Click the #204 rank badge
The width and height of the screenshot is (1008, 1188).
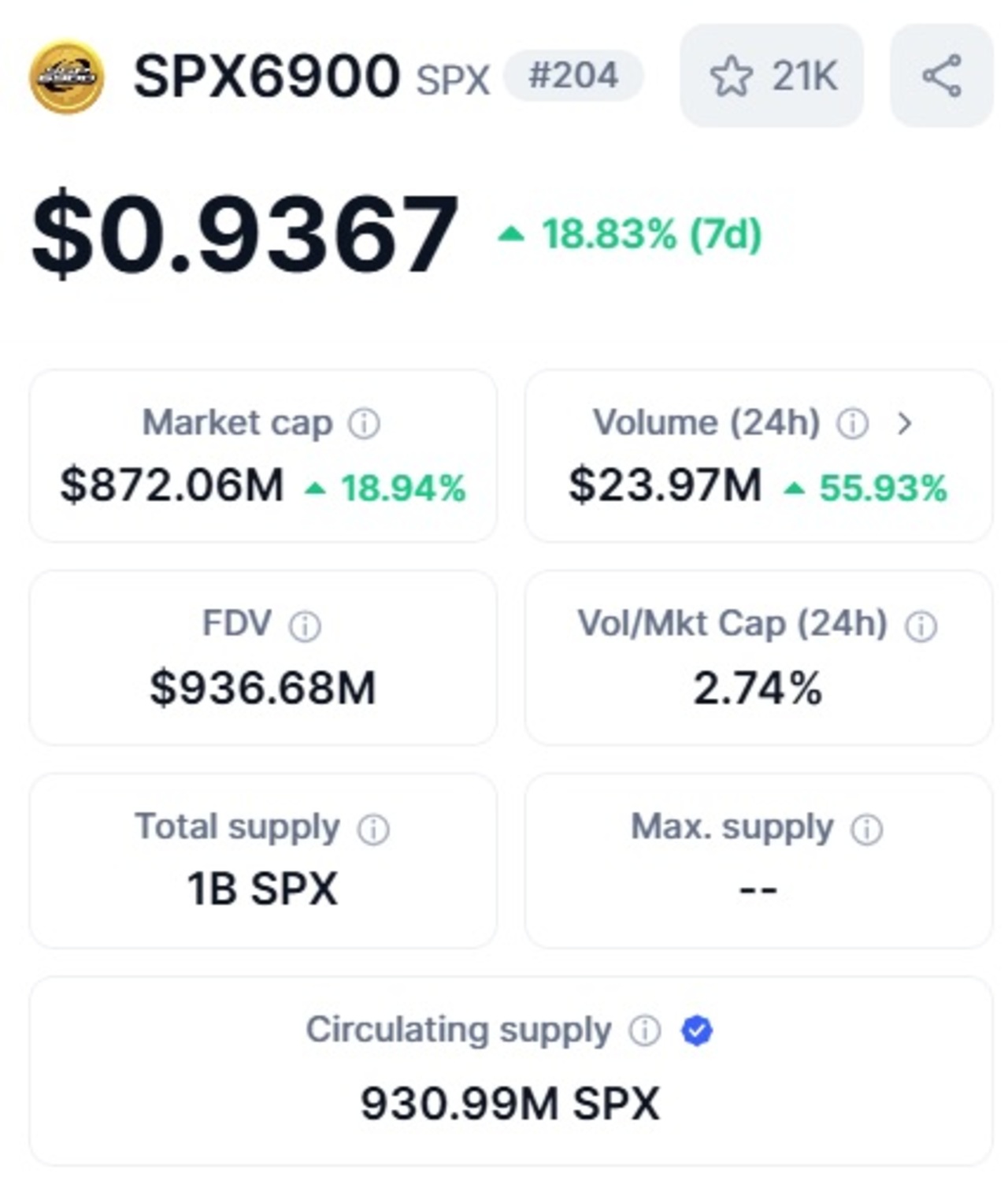(x=573, y=76)
